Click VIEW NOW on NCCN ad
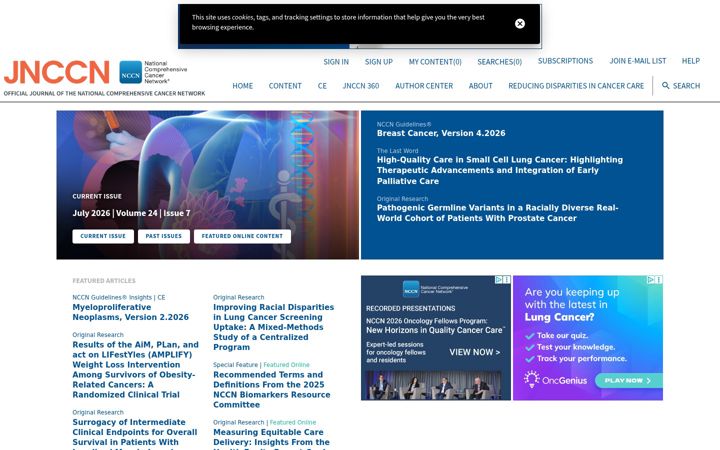 point(474,352)
